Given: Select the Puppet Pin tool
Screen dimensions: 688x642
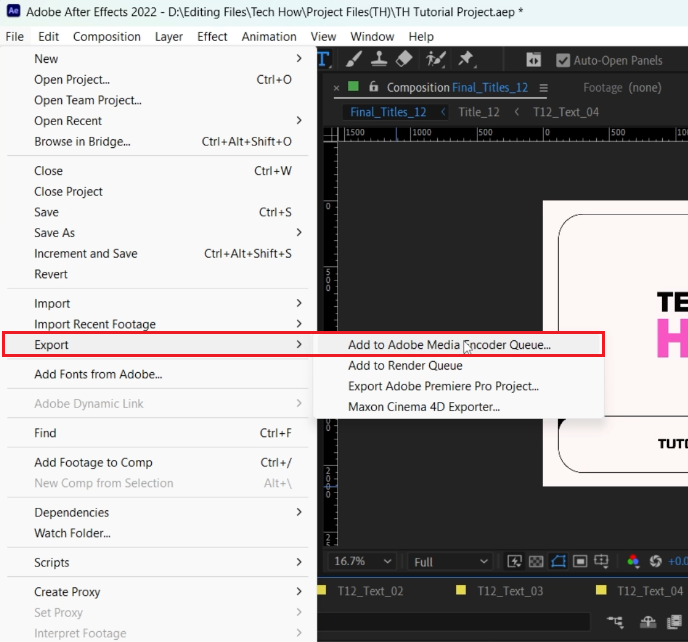Looking at the screenshot, I should (465, 60).
